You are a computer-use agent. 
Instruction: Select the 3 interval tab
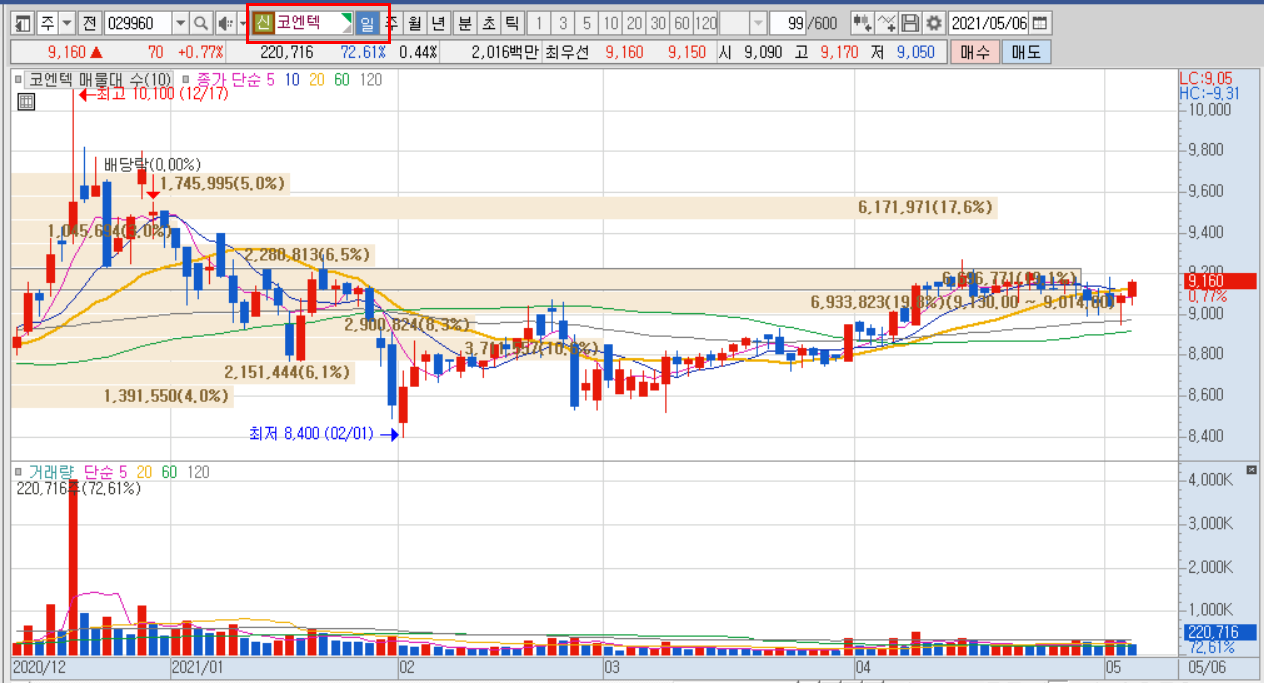click(x=563, y=23)
